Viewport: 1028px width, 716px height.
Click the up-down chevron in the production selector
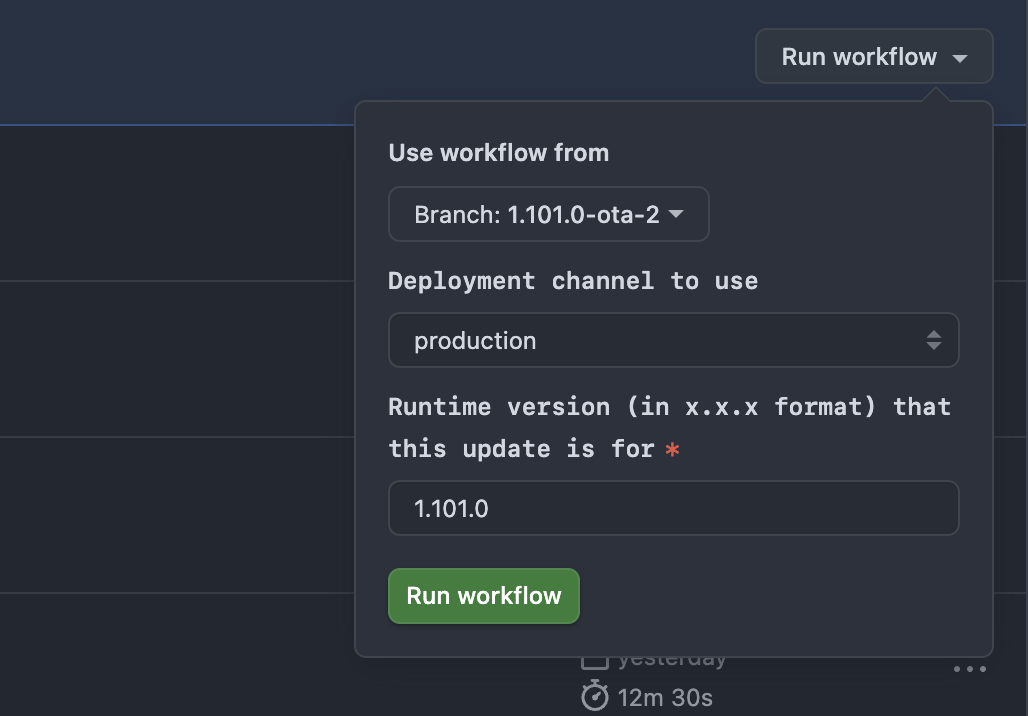pos(934,340)
